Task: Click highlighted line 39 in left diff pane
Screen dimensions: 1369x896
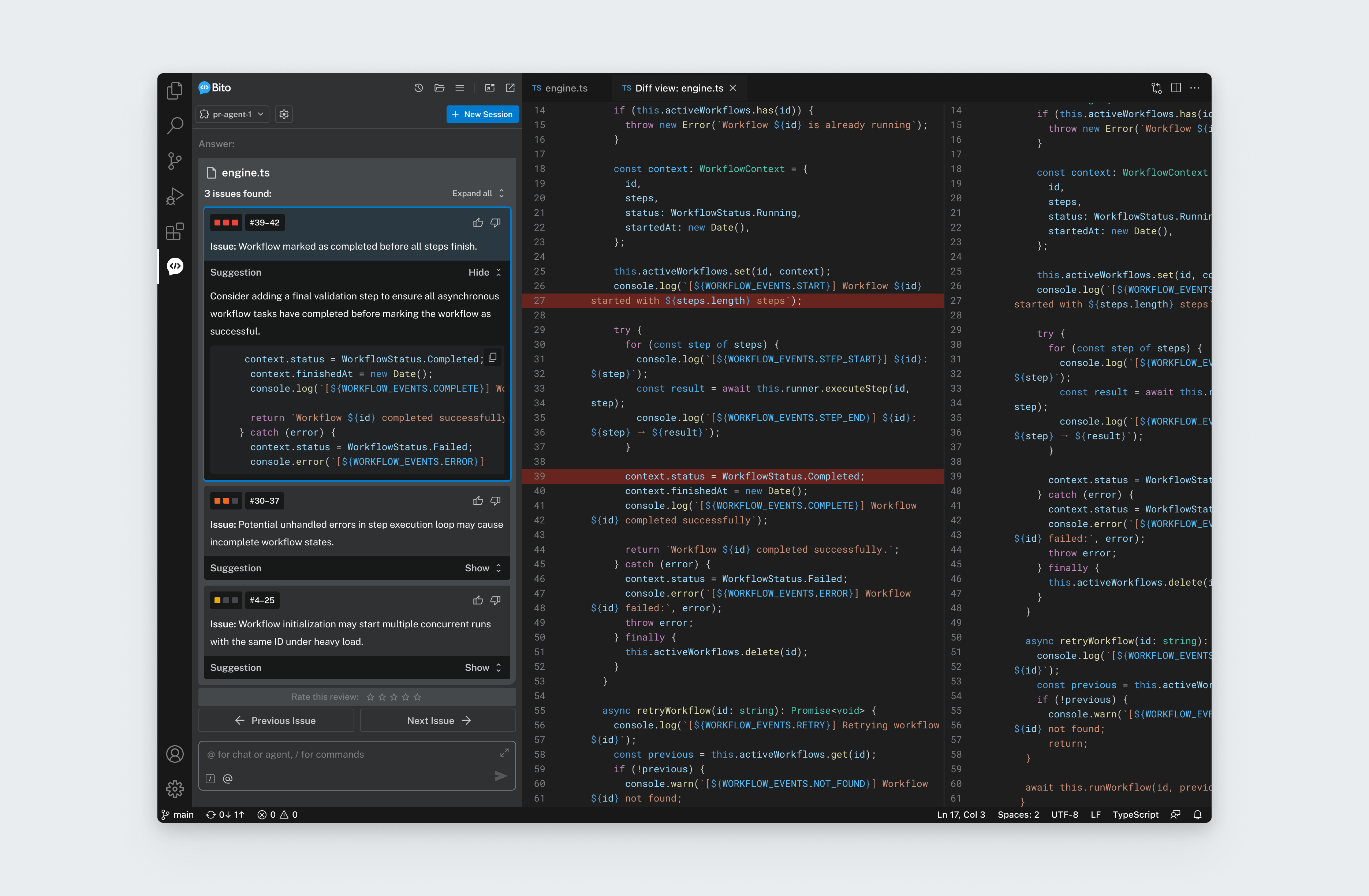Action: [733, 477]
